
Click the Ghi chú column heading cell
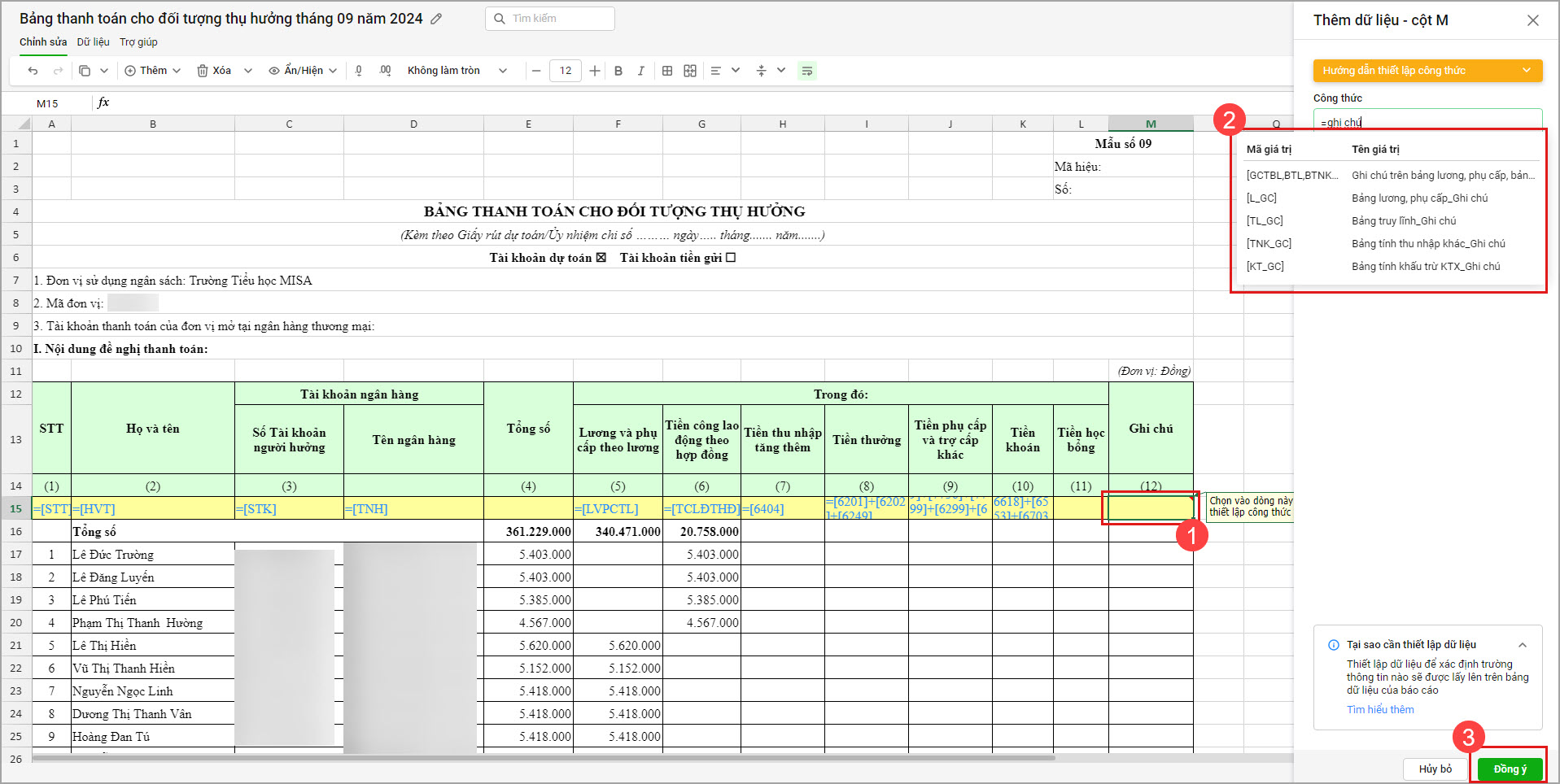click(x=1151, y=429)
